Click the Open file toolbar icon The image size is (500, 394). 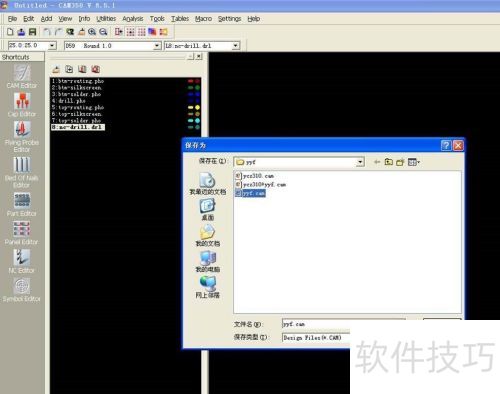click(21, 32)
